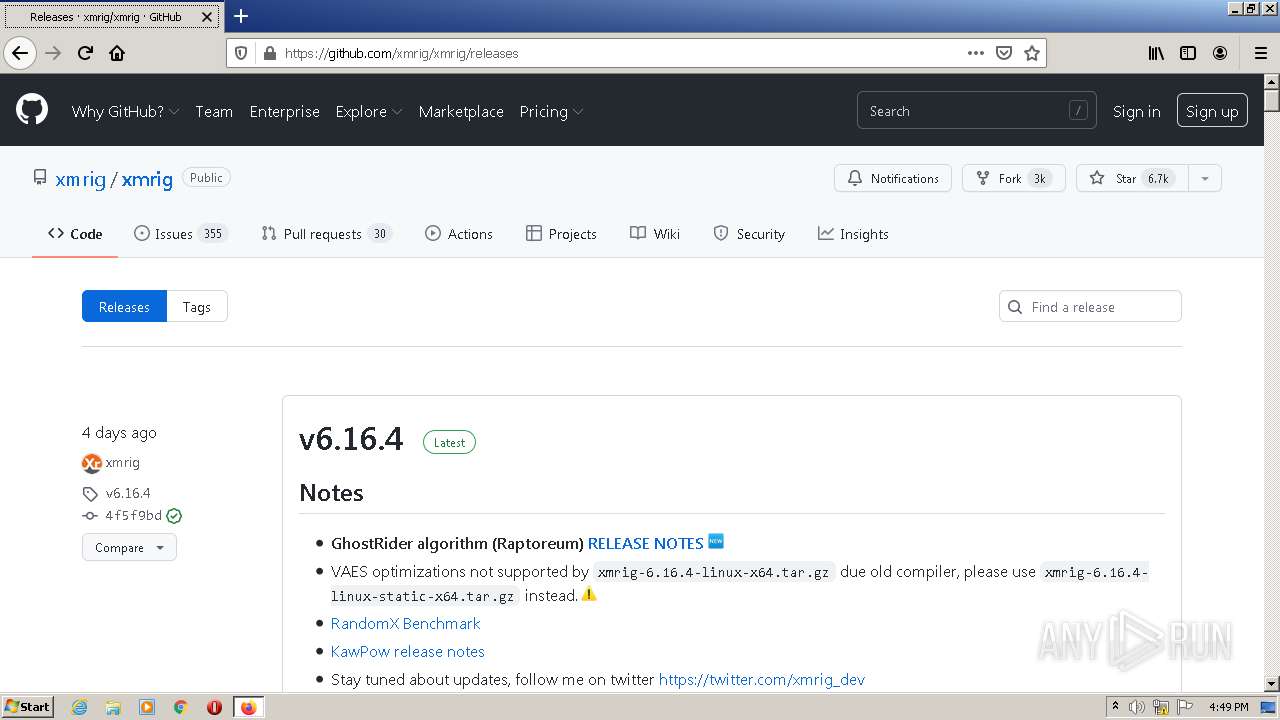Open the Security tab
The image size is (1280, 720).
749,234
